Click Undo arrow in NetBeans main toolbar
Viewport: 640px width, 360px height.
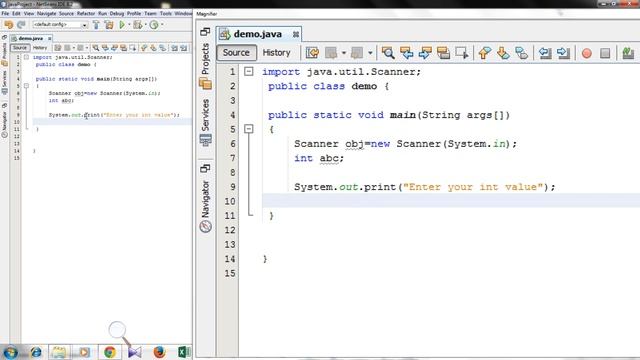click(9, 25)
